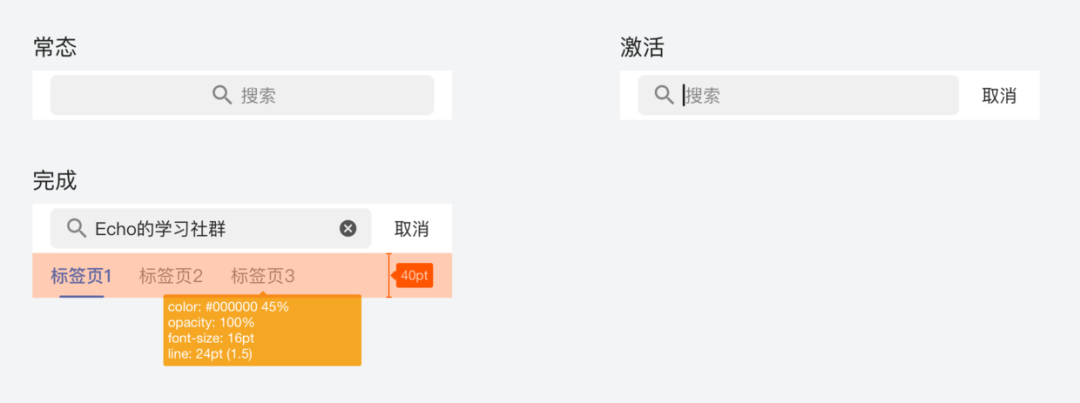This screenshot has height=403, width=1080.
Task: Click the font-size: 16pt line in the tooltip
Action: tap(211, 338)
